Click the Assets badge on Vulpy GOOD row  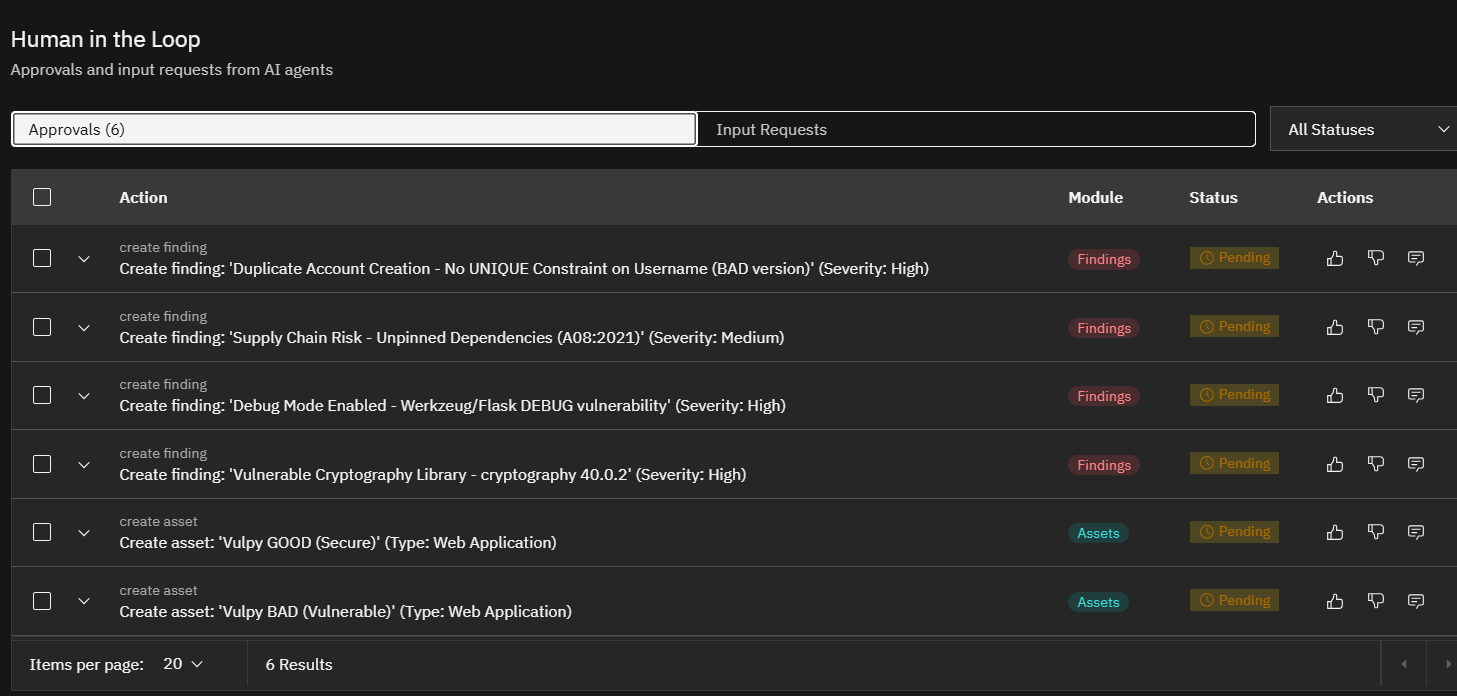1098,533
